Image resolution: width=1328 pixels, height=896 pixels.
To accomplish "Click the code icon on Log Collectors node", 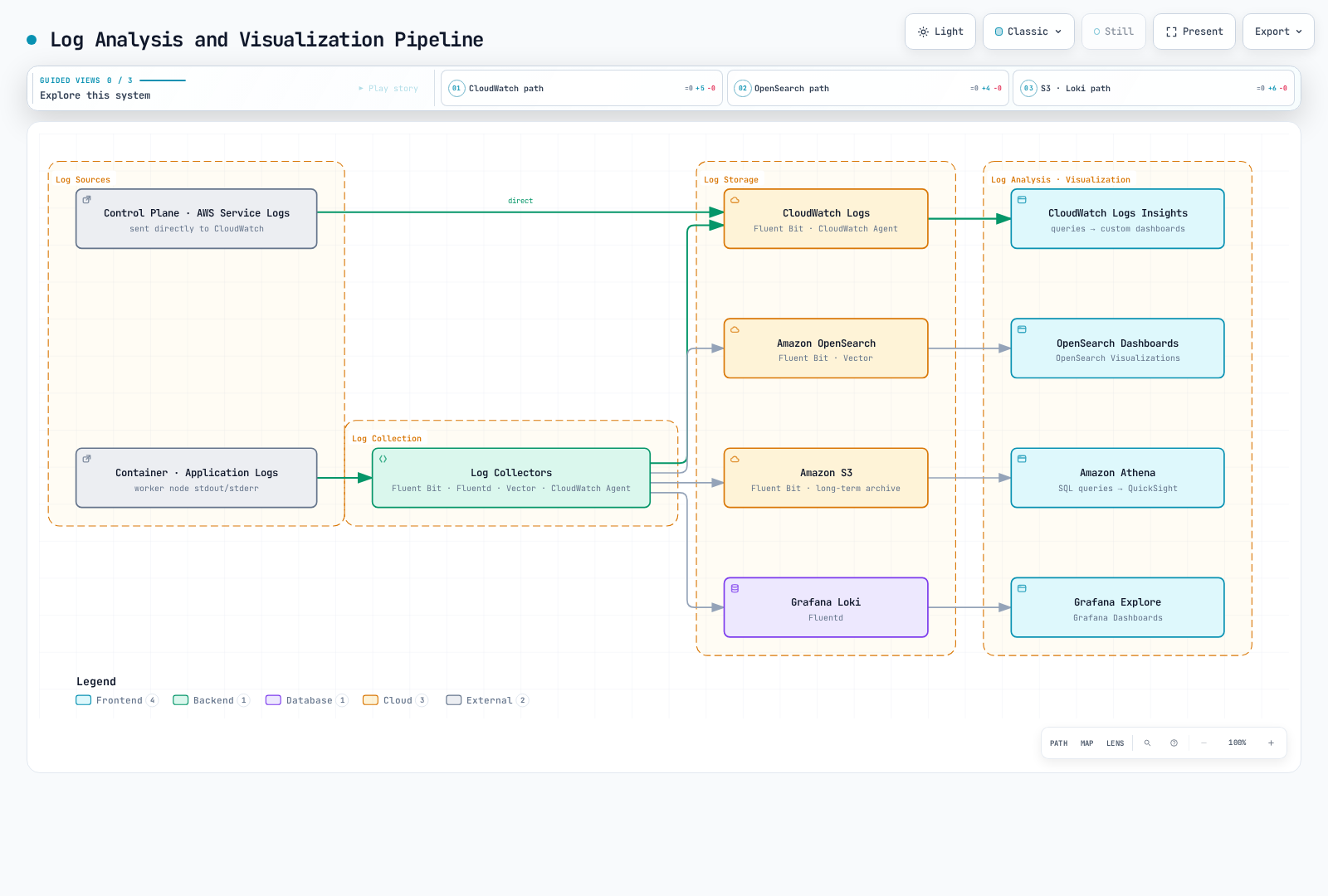I will click(383, 459).
